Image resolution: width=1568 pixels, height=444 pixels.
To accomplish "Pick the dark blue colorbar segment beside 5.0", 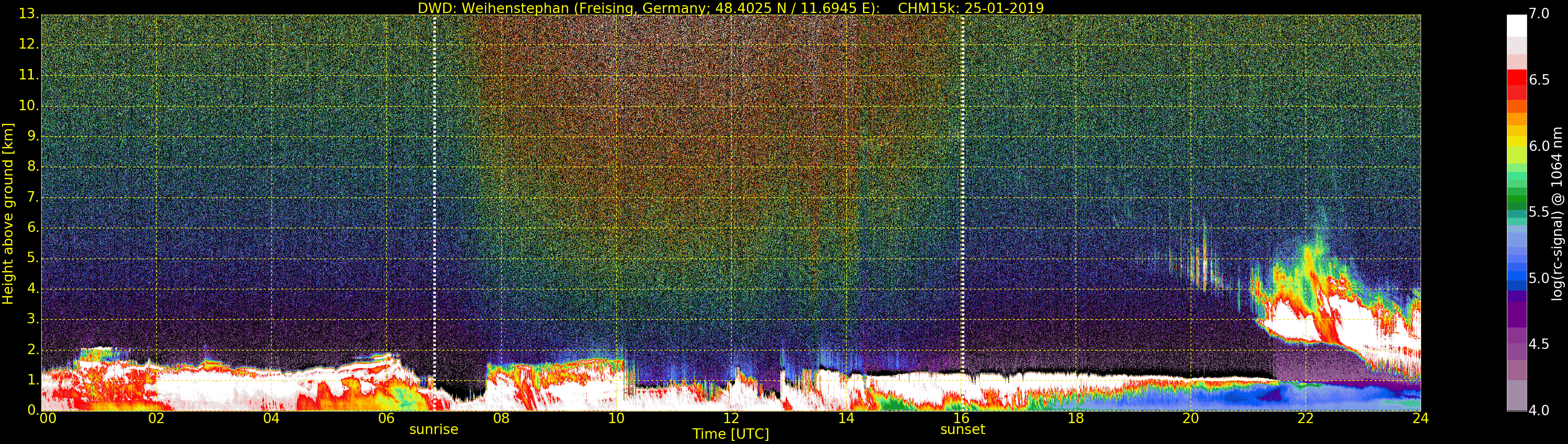I will [1516, 285].
